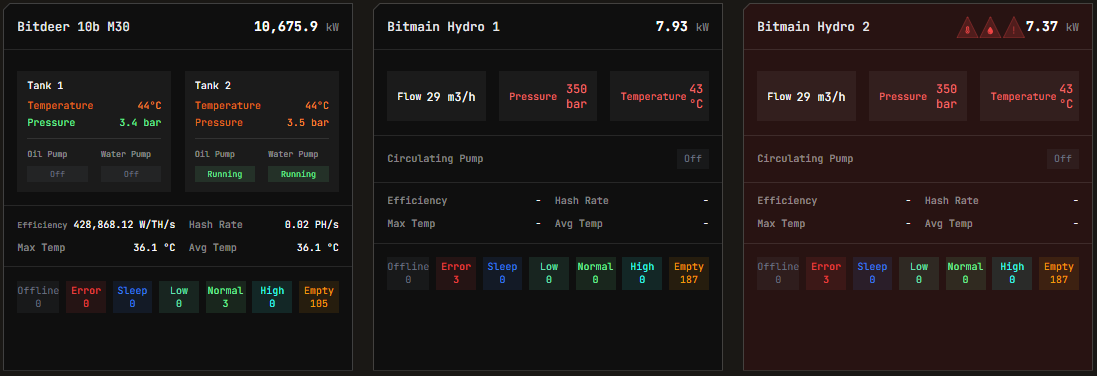This screenshot has height=376, width=1097.
Task: Open the Bitdeer 10b M30 card title
Action: (x=73, y=27)
